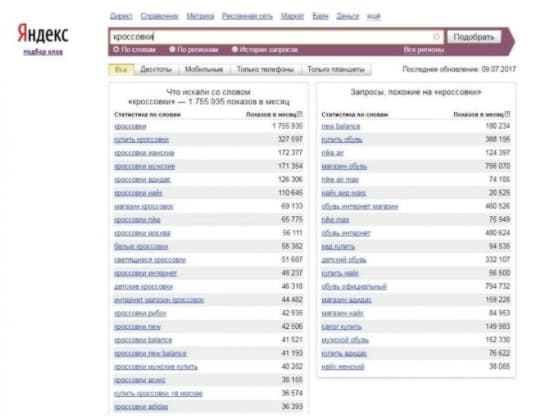Open the 'nike max' similar query link
The image size is (545, 417).
click(x=335, y=220)
